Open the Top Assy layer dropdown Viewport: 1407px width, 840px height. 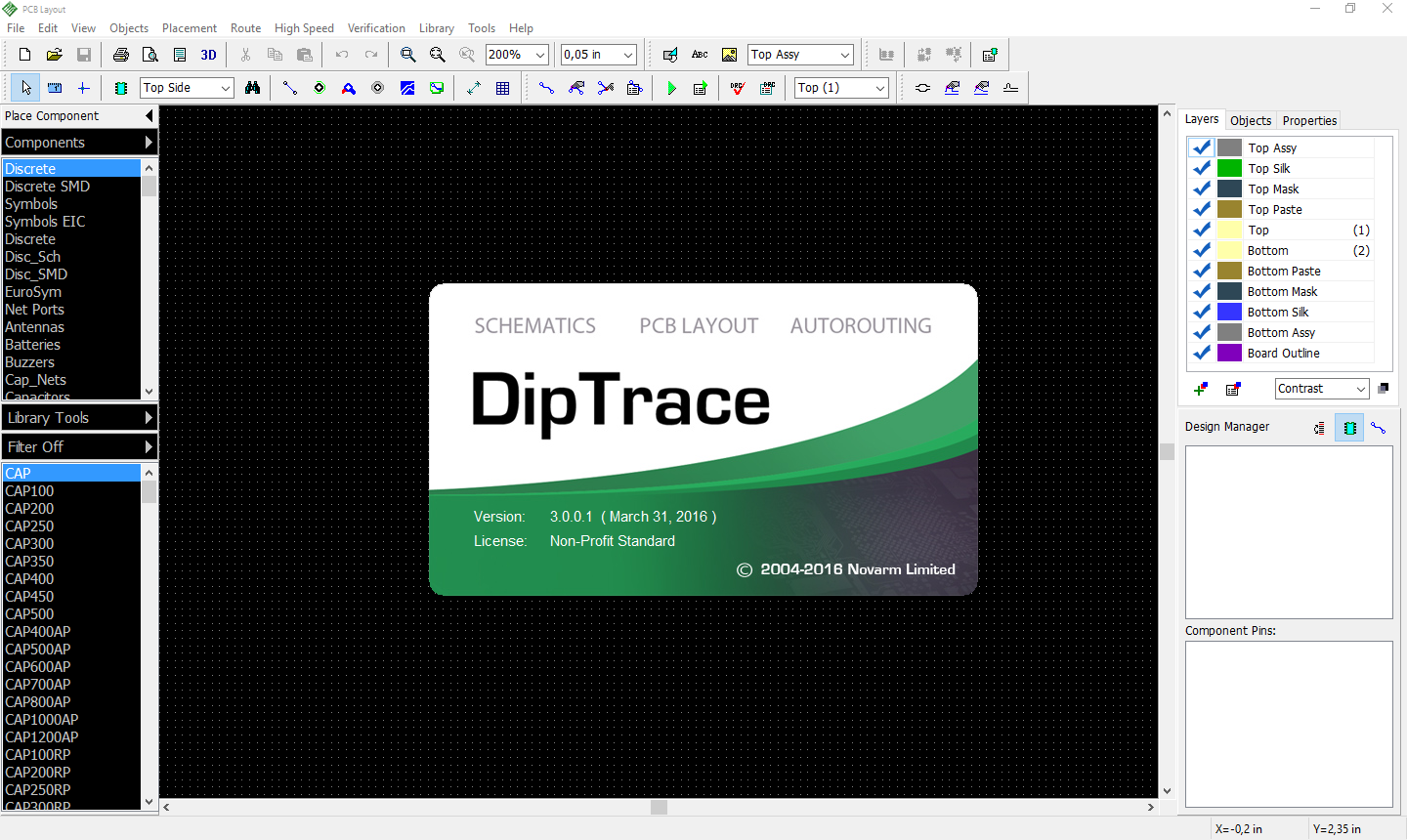[845, 55]
